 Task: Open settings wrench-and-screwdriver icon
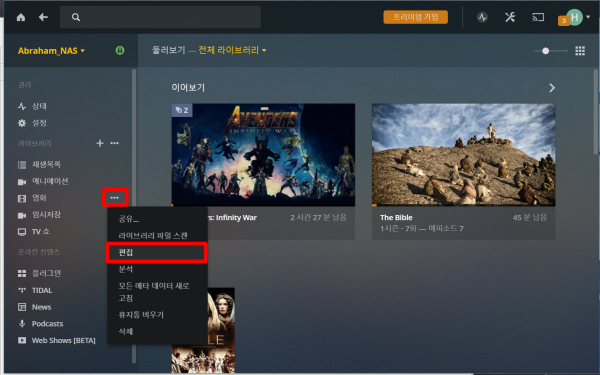point(510,17)
